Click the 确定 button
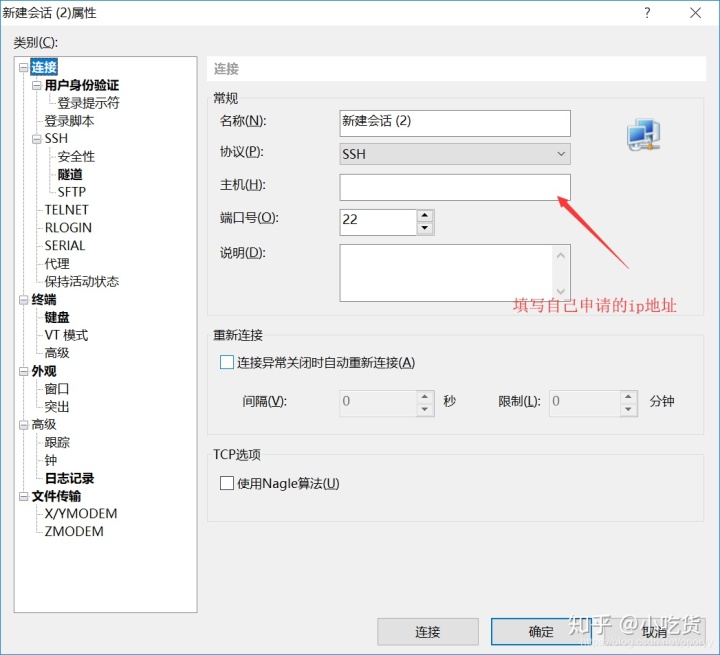 click(541, 632)
